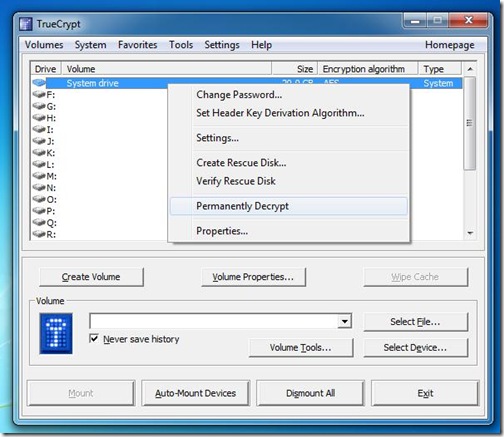Select the F: drive icon
Viewport: 504px width, 437px height.
(39, 95)
